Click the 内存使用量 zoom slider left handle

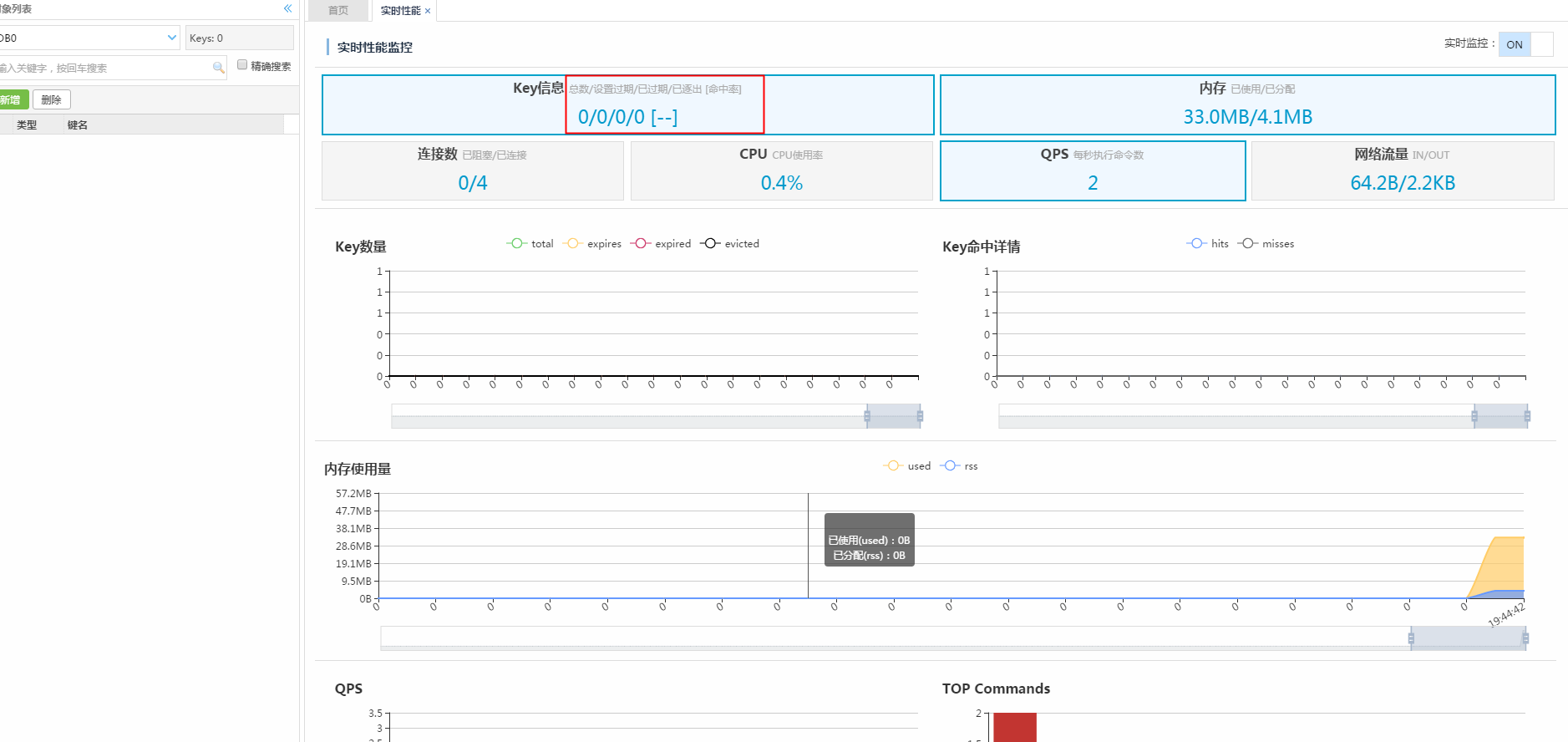pos(1411,638)
